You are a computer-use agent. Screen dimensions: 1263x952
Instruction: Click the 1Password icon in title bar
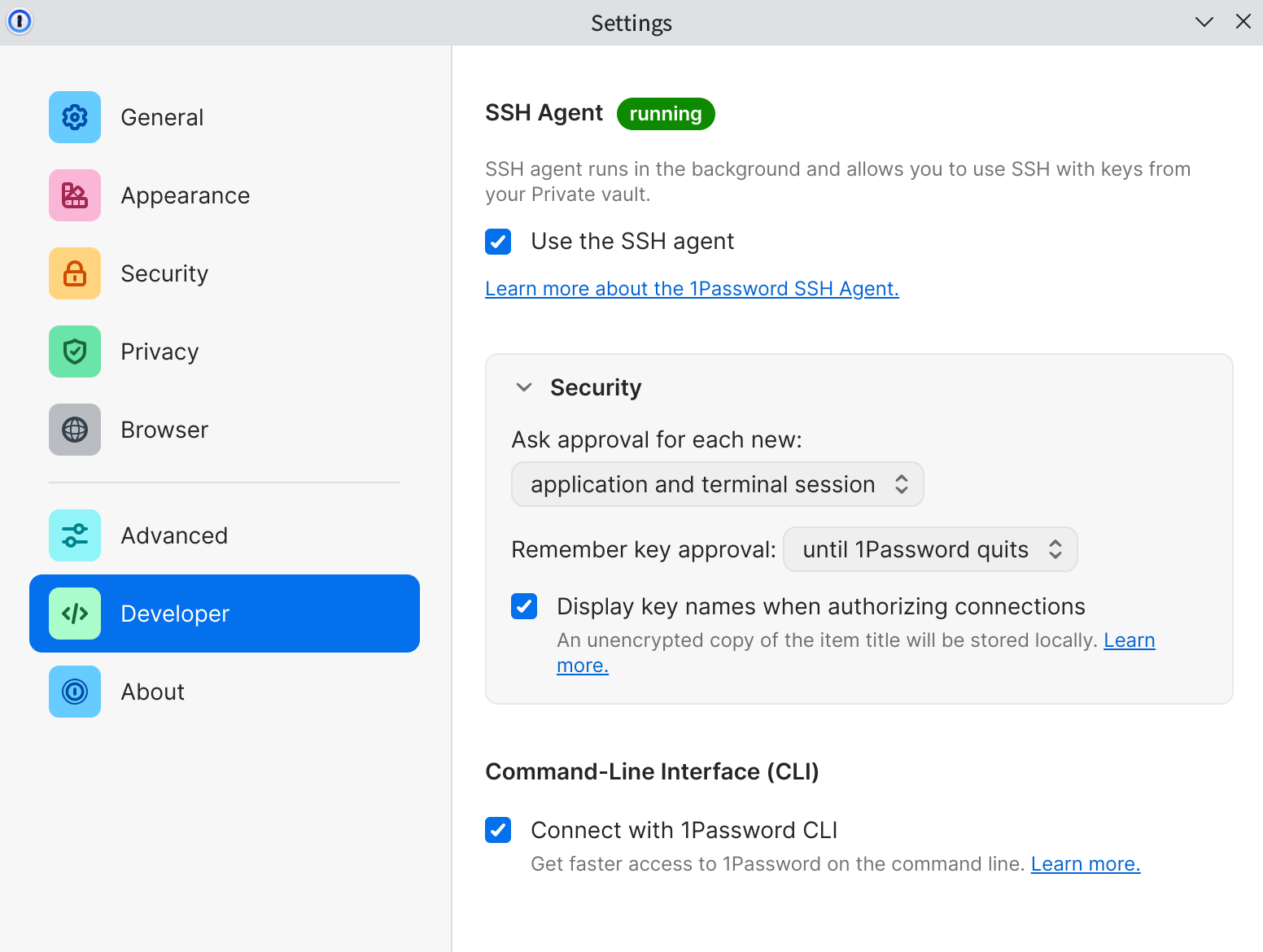point(20,22)
